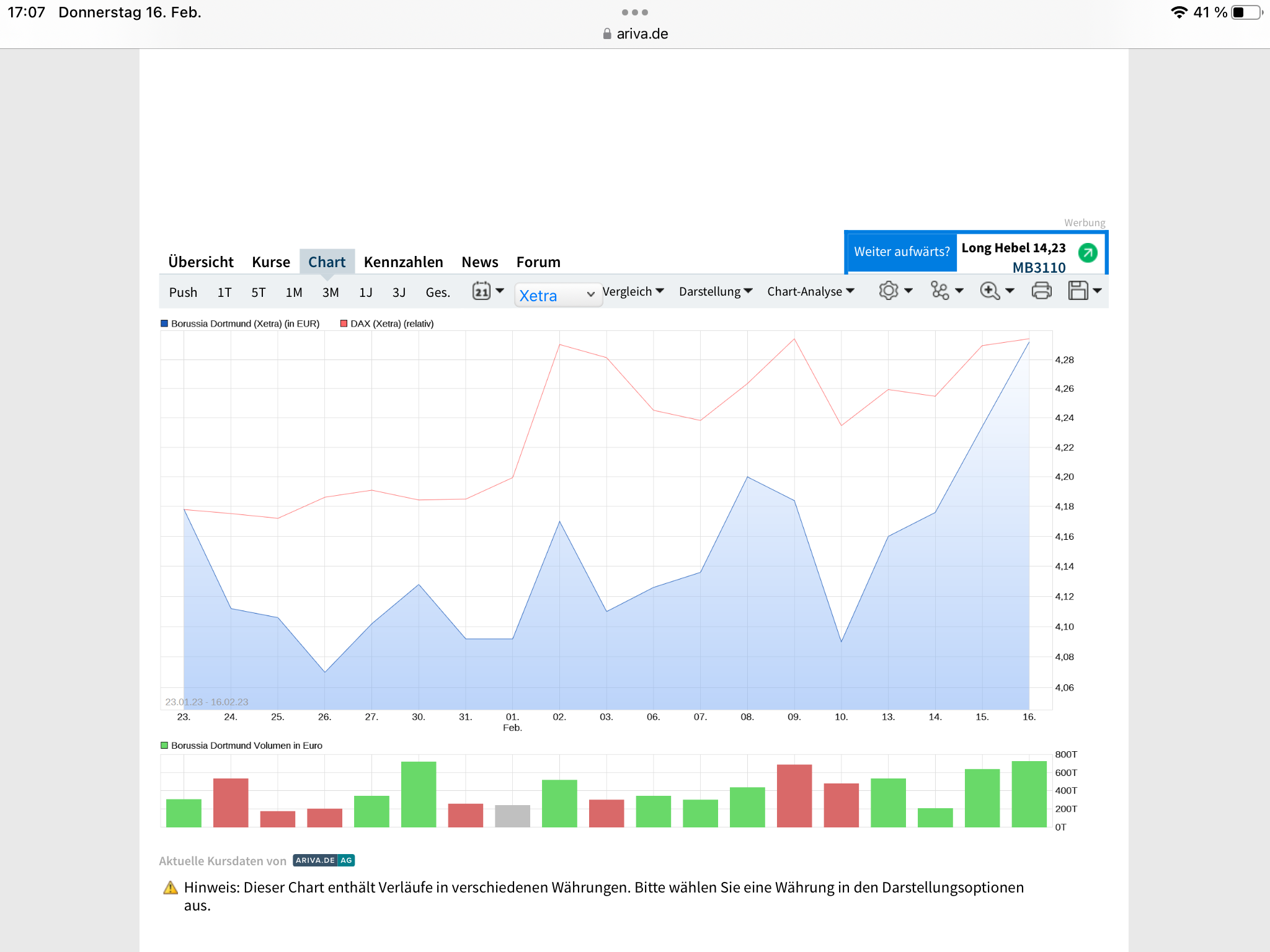Click the share nodes icon

tap(939, 291)
